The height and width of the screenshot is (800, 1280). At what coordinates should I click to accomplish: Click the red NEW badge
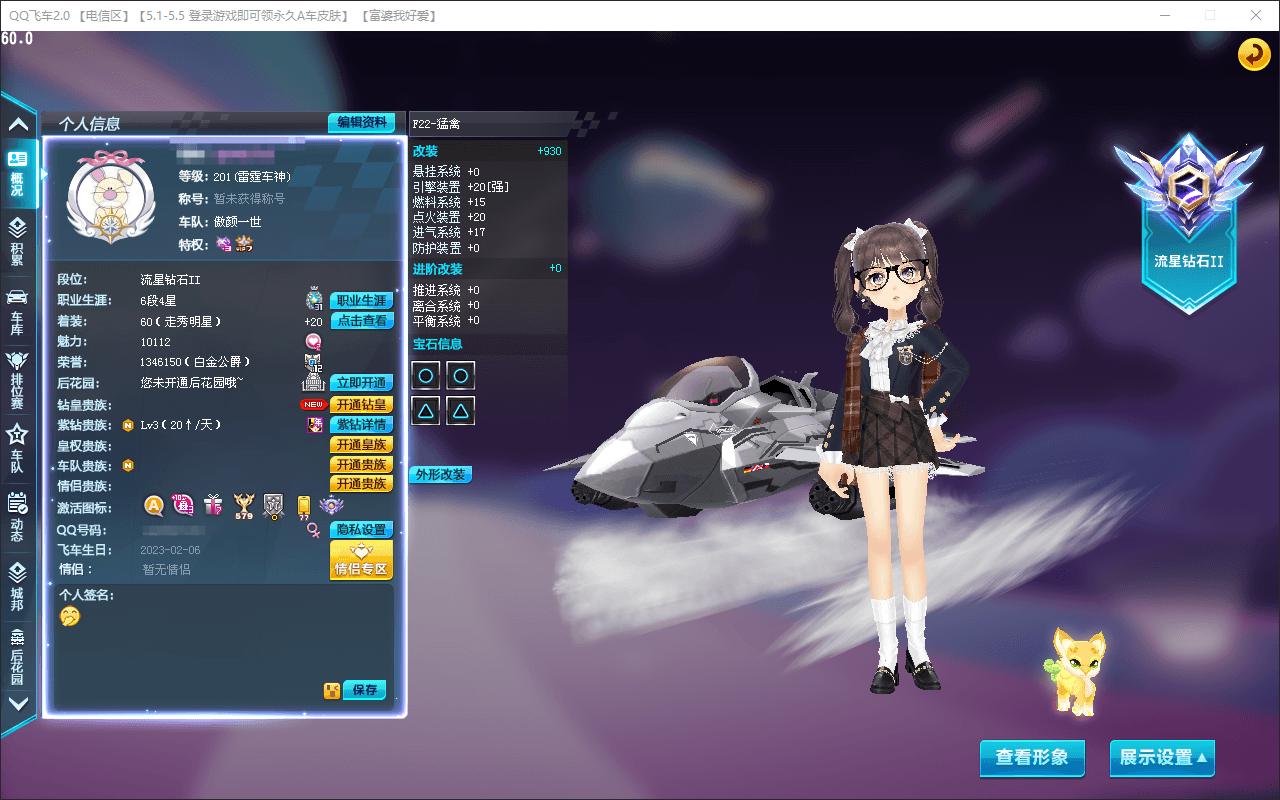point(314,405)
